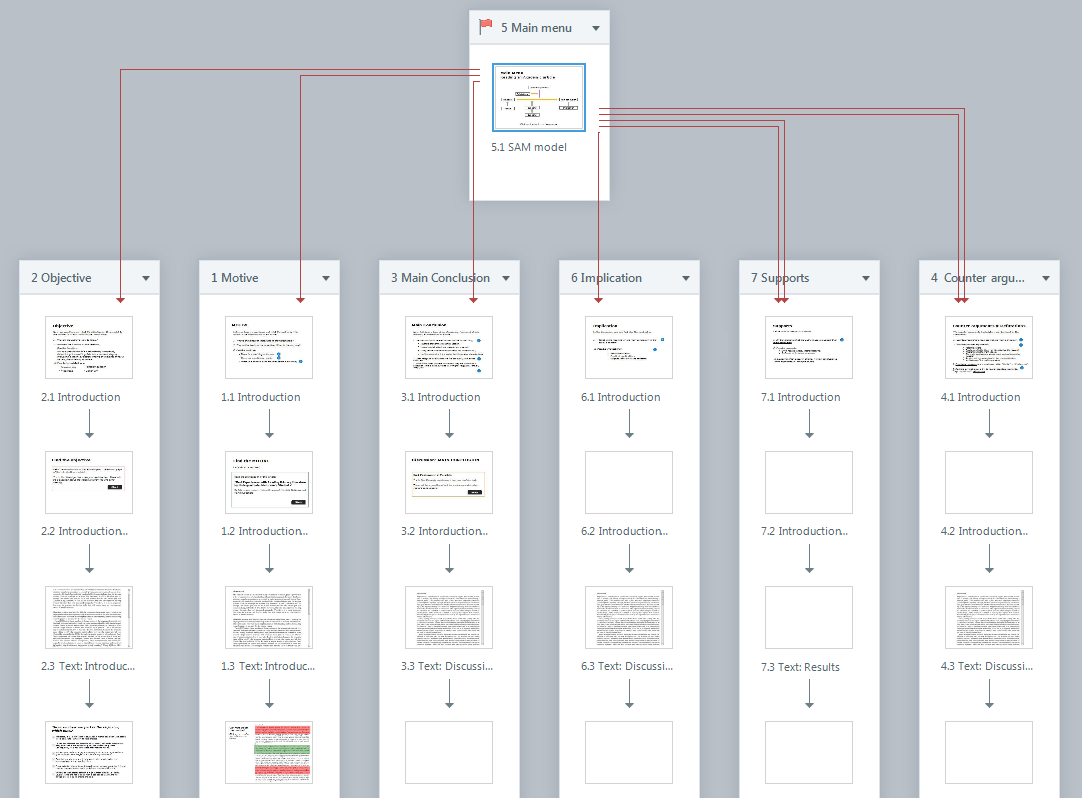Select slide 1.2 Introduction thumbnail in Motive
This screenshot has width=1082, height=798.
pyautogui.click(x=269, y=482)
